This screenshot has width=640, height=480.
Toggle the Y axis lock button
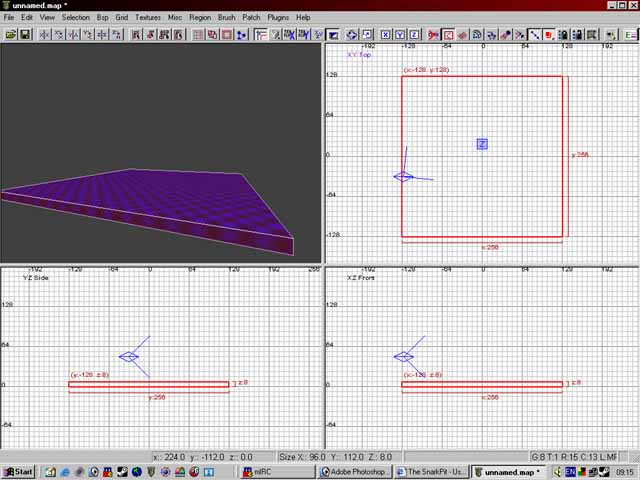click(x=400, y=34)
